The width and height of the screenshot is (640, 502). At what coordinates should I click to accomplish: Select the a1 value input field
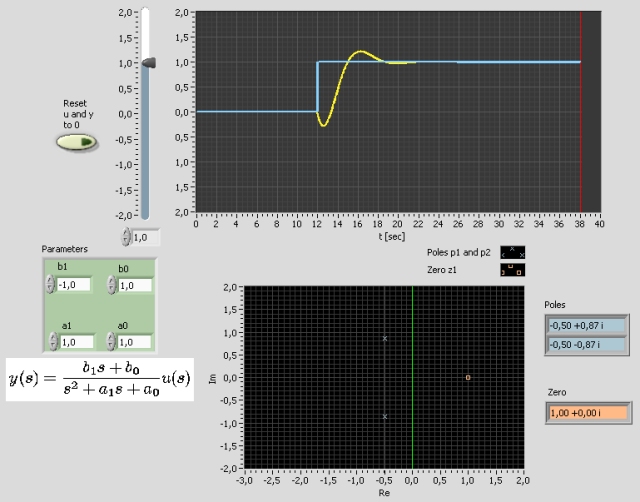click(x=74, y=341)
